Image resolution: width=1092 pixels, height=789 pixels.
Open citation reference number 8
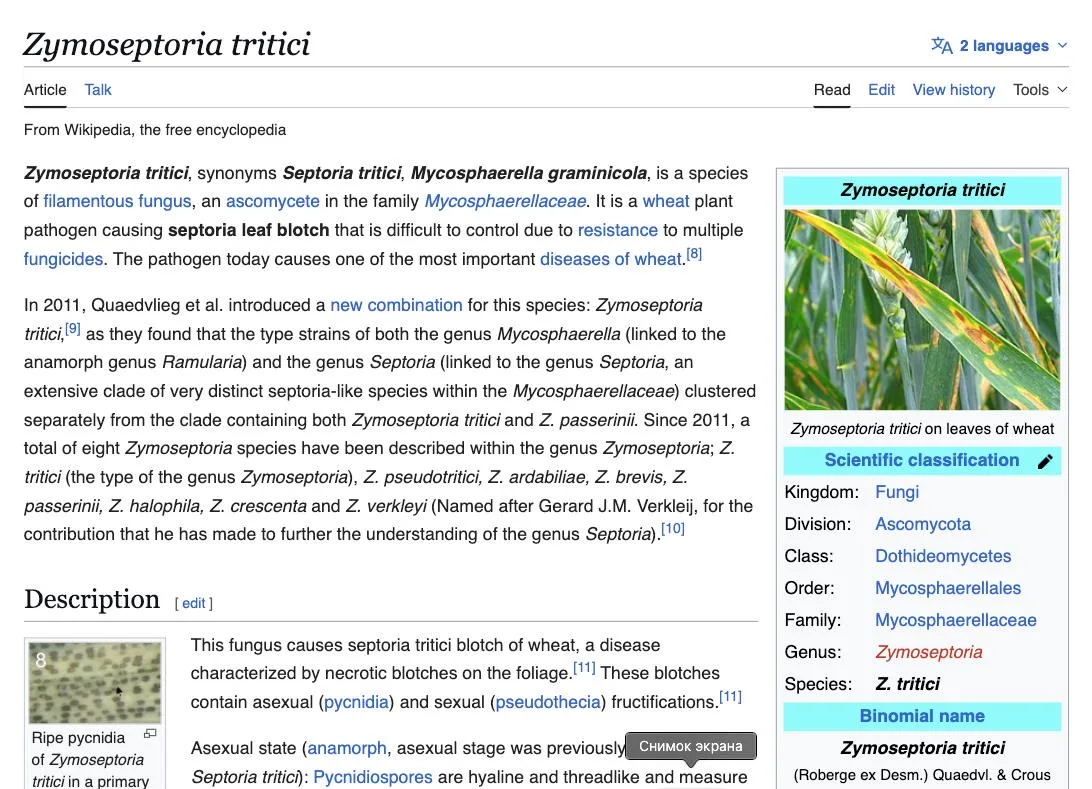pos(694,254)
